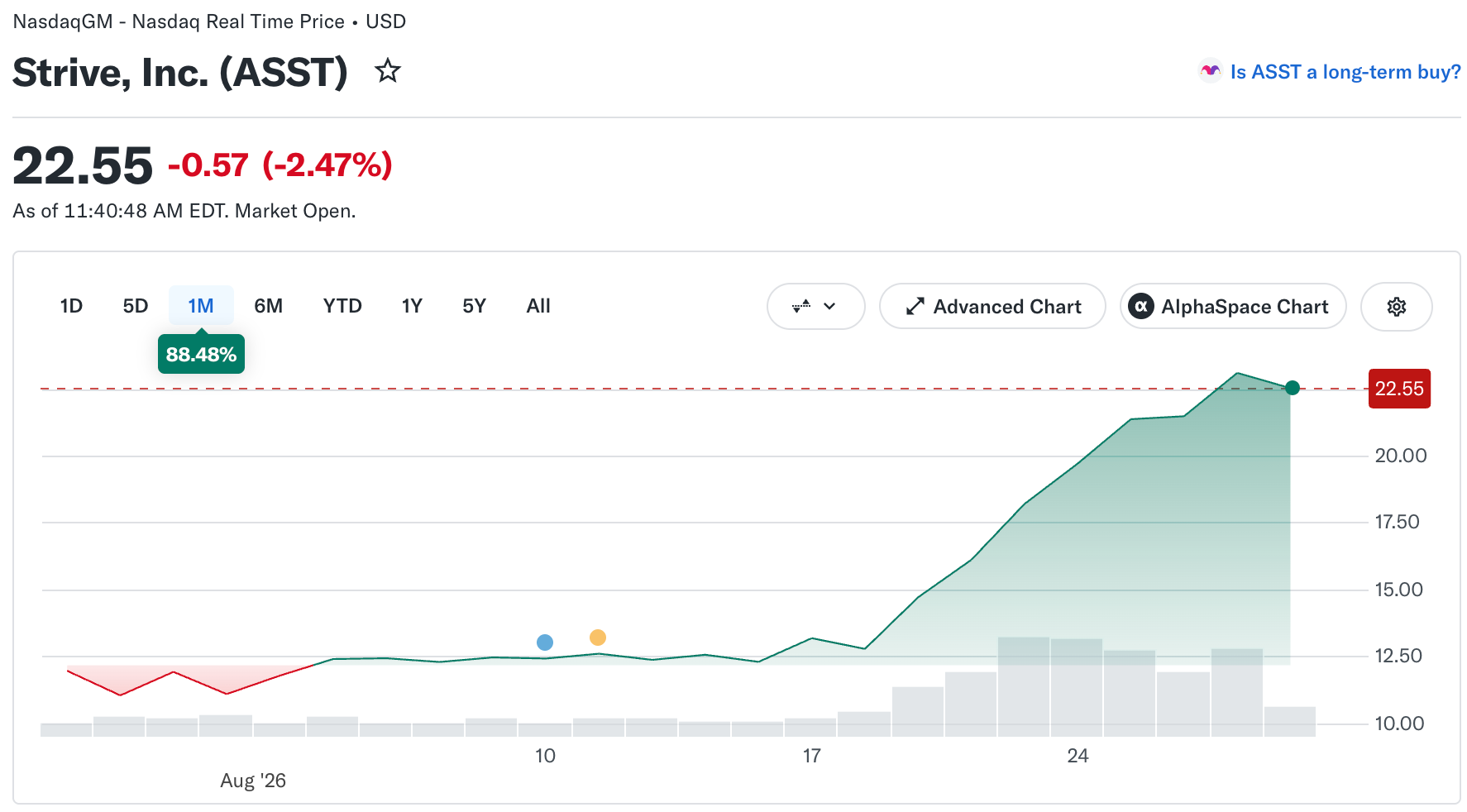Select the 5D range tab

point(136,306)
